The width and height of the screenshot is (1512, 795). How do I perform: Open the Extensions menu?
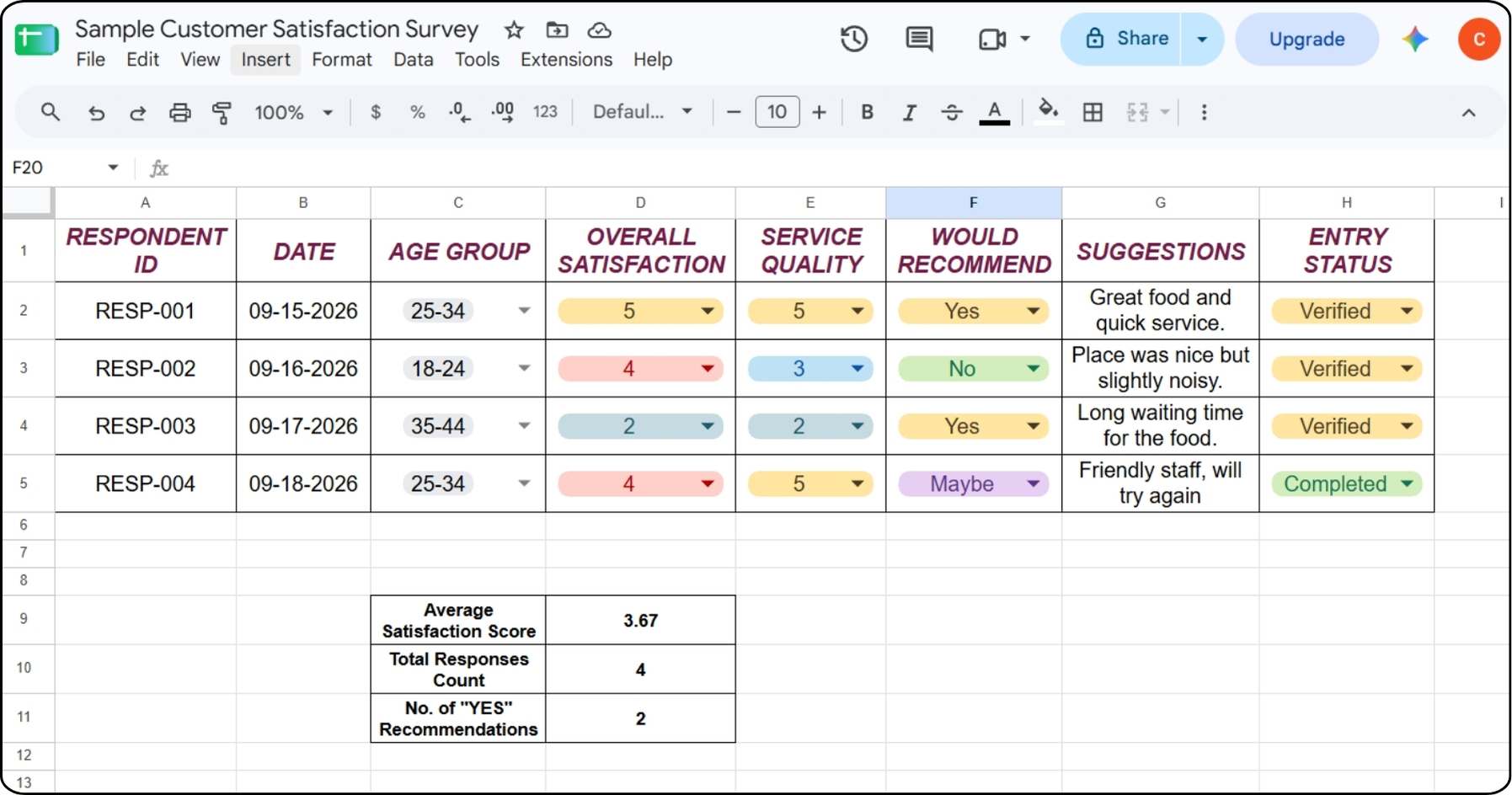click(x=566, y=60)
